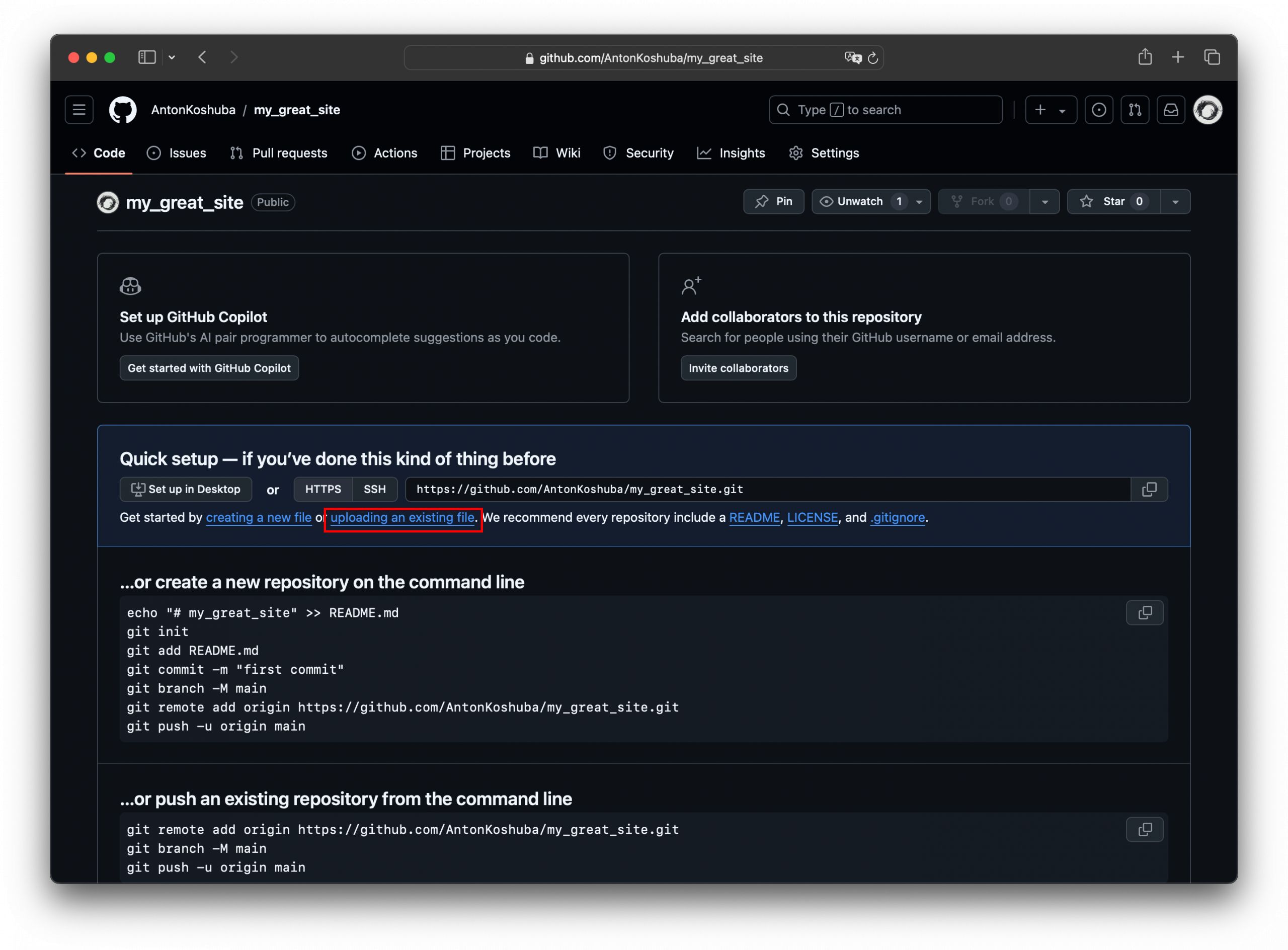
Task: Click the add collaborator person icon
Action: coord(691,285)
